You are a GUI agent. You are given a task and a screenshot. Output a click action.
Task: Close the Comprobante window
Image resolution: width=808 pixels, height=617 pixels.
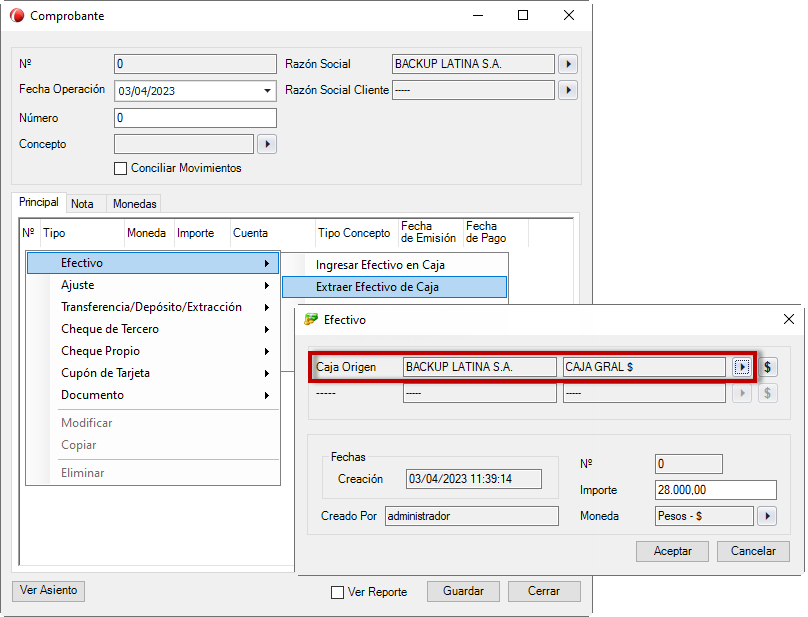569,15
